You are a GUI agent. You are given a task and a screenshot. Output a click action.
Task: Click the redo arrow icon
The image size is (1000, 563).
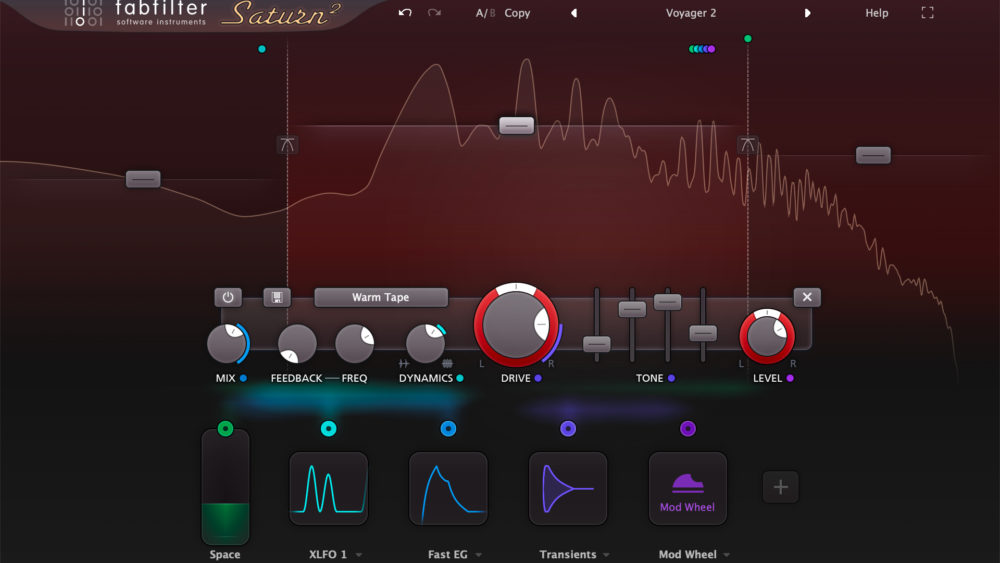click(x=434, y=13)
